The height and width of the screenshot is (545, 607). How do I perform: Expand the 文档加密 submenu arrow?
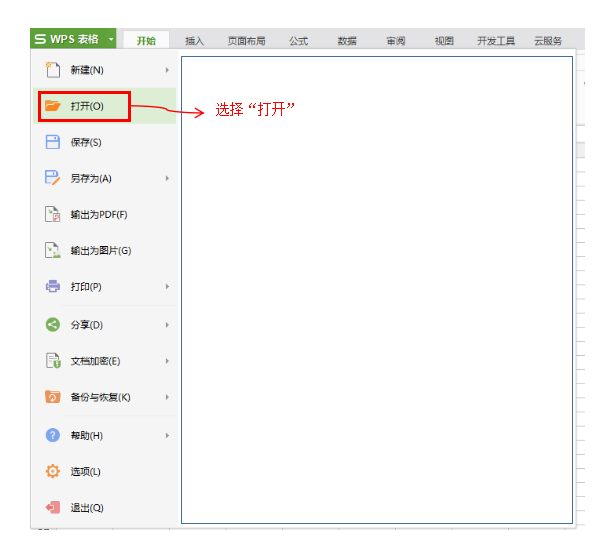[x=167, y=360]
